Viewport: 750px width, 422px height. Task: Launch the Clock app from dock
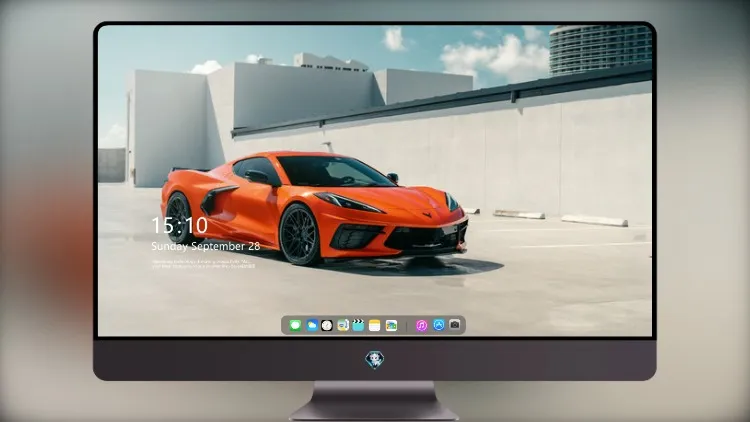tap(327, 325)
